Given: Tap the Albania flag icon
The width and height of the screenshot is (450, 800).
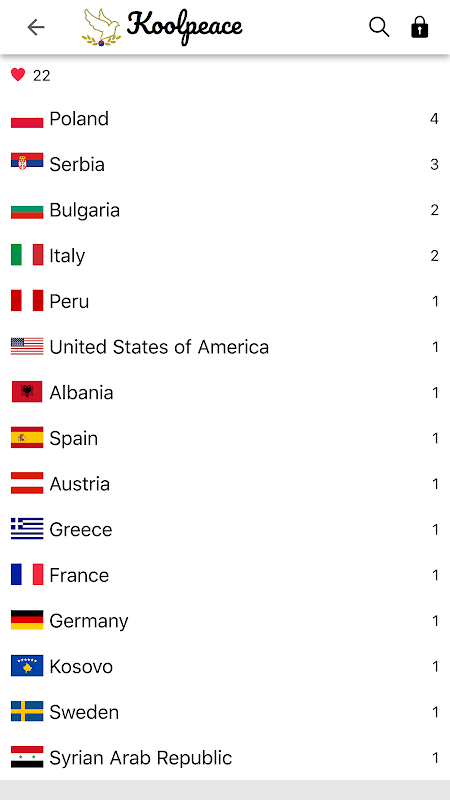Looking at the screenshot, I should tap(27, 392).
